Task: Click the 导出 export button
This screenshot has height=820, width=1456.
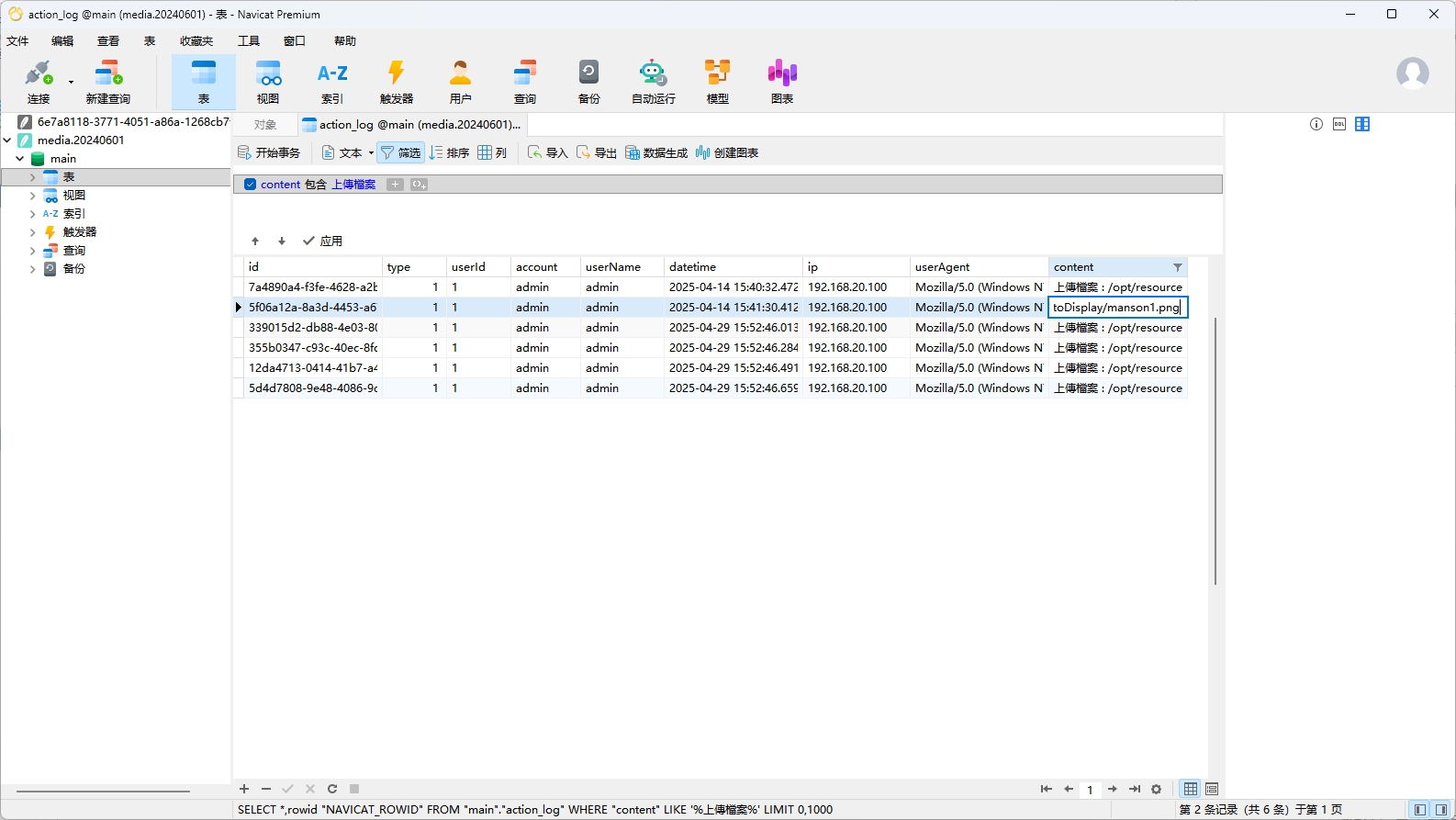Action: [x=597, y=152]
